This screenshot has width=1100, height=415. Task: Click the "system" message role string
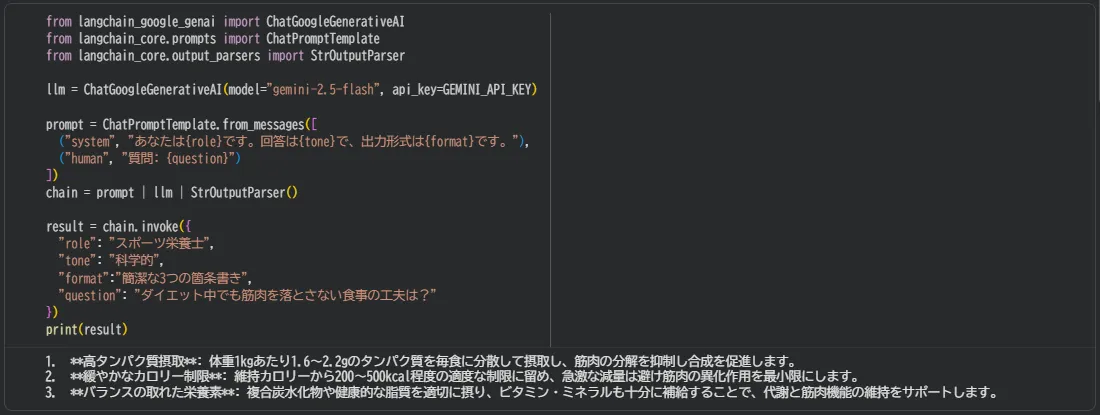(x=87, y=141)
